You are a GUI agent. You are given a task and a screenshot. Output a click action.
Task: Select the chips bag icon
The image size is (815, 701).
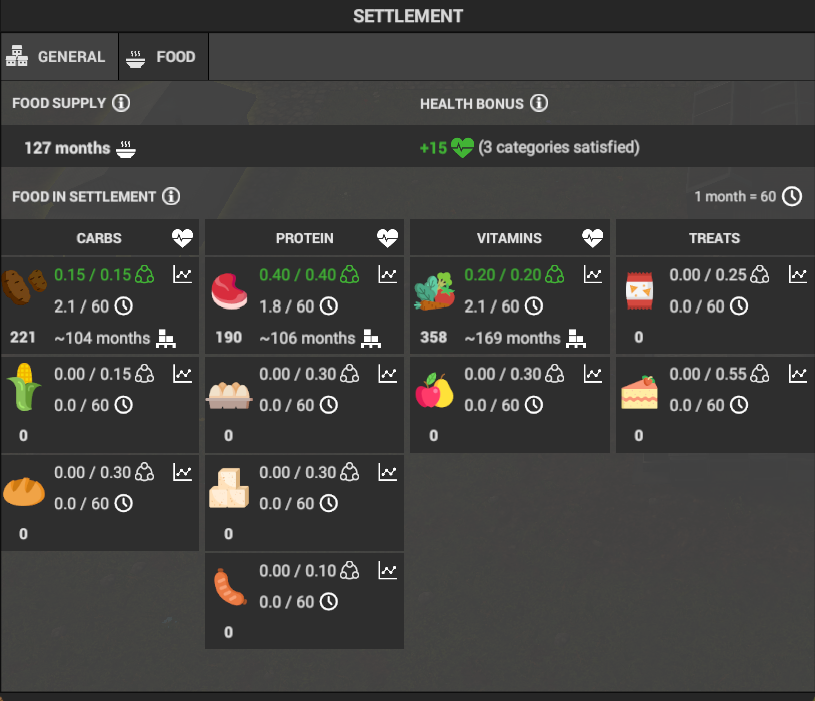click(639, 291)
